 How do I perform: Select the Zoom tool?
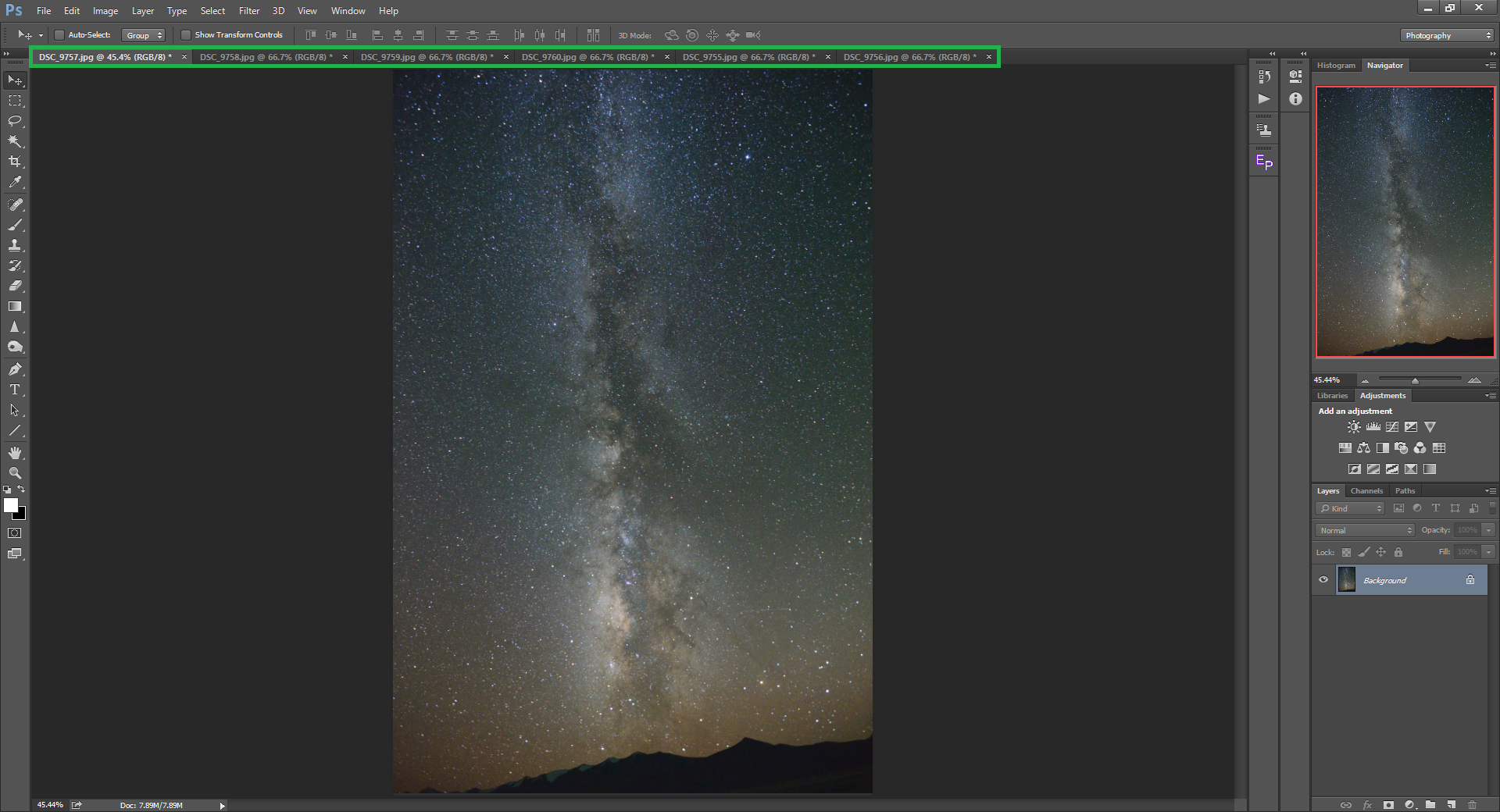(15, 473)
